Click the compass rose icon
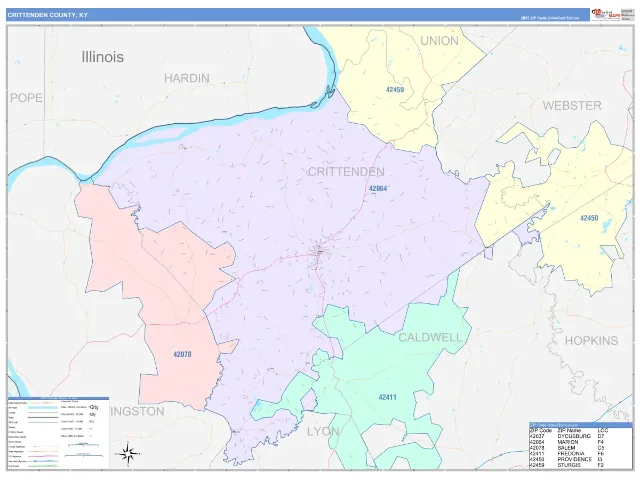This screenshot has height=480, width=640. (x=128, y=454)
